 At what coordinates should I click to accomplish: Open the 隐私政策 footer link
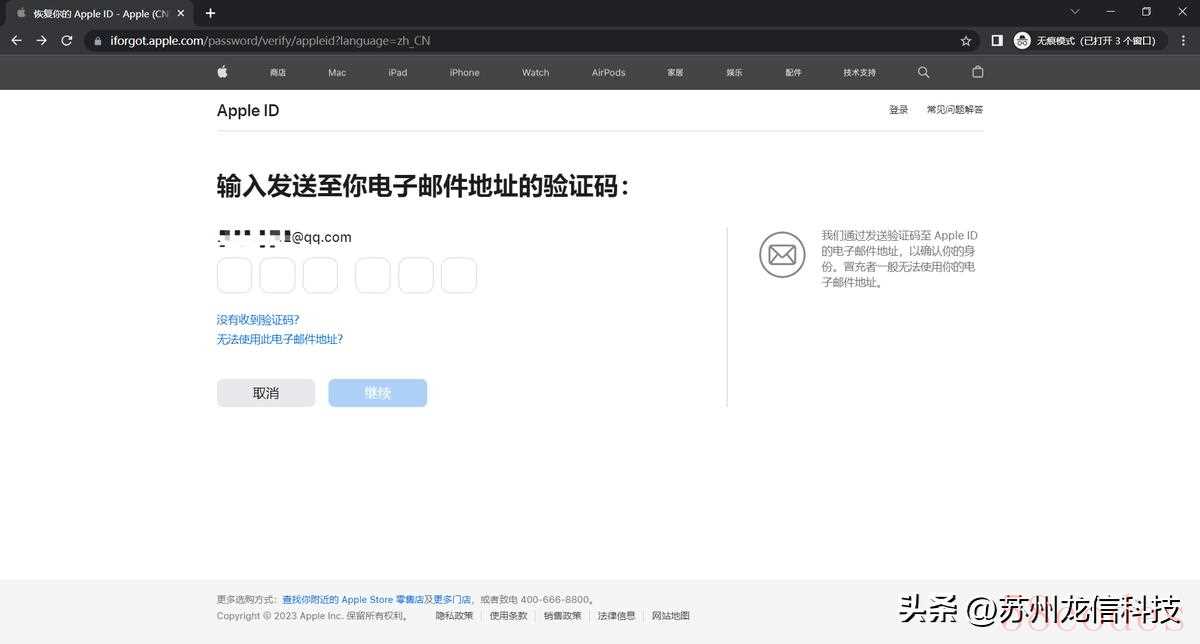(x=455, y=616)
